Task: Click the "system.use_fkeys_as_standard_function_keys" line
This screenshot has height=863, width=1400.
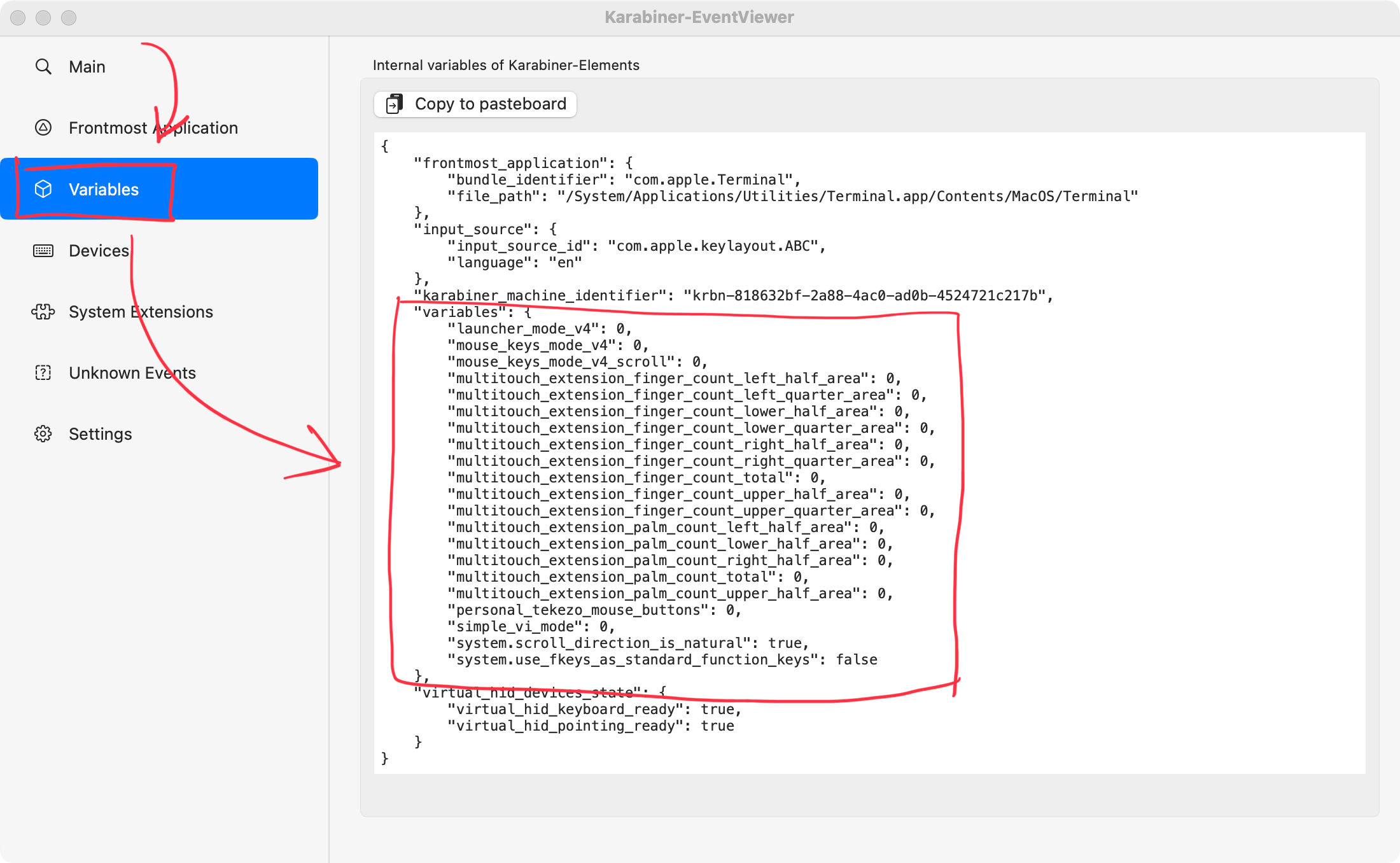Action: [662, 659]
